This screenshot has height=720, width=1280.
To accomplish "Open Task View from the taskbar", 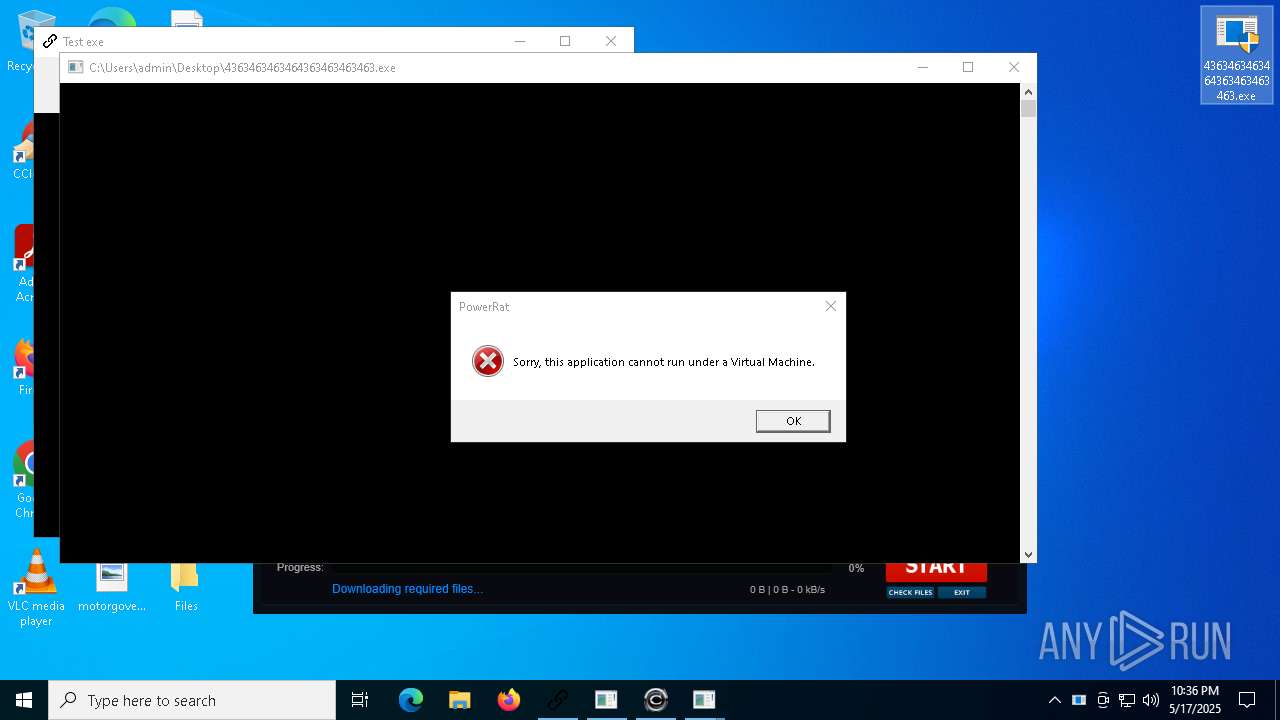I will click(x=360, y=700).
